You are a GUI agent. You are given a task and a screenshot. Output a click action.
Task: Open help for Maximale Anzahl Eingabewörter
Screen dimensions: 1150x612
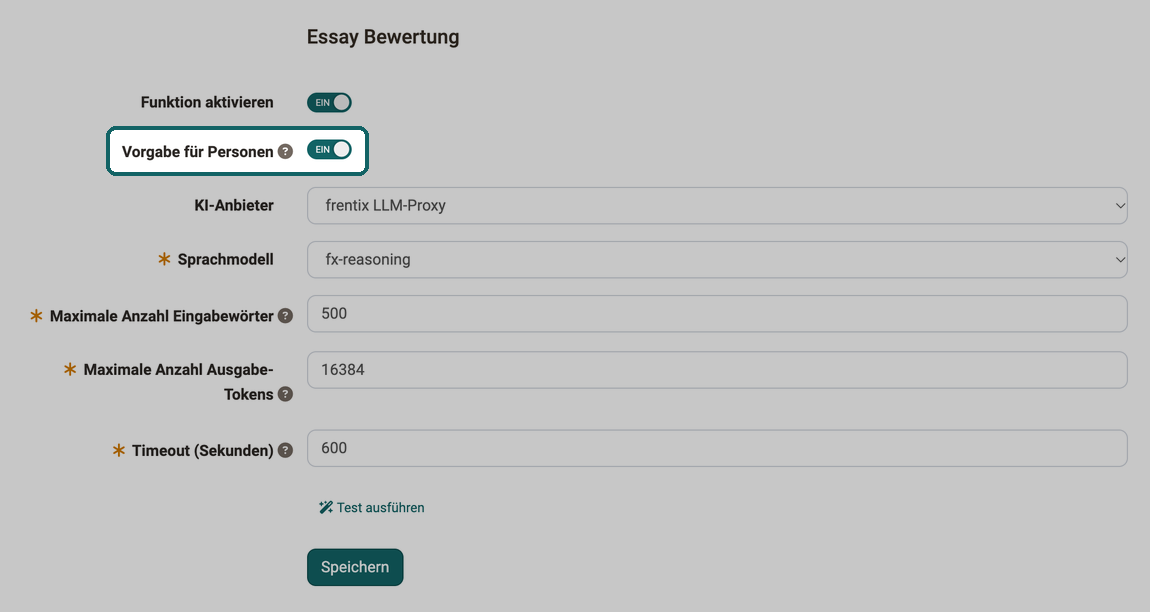pos(285,316)
